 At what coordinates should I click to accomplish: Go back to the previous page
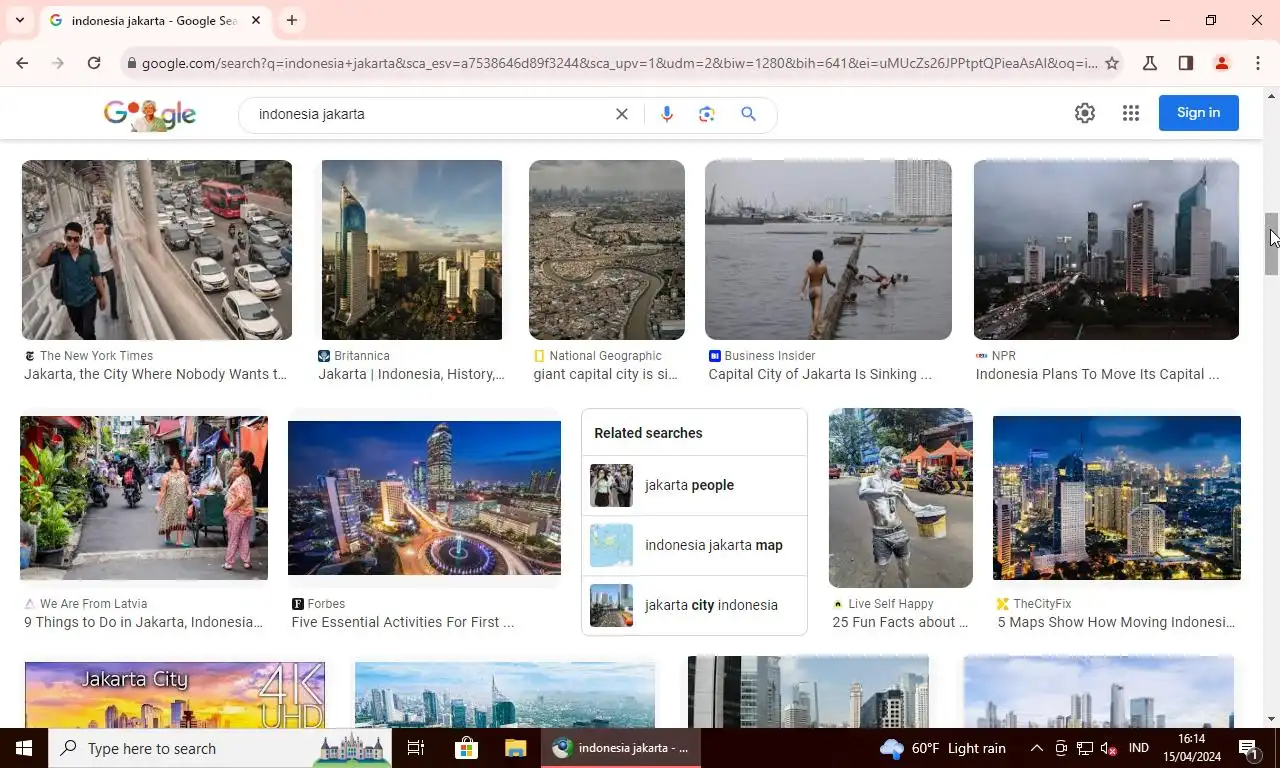point(22,63)
